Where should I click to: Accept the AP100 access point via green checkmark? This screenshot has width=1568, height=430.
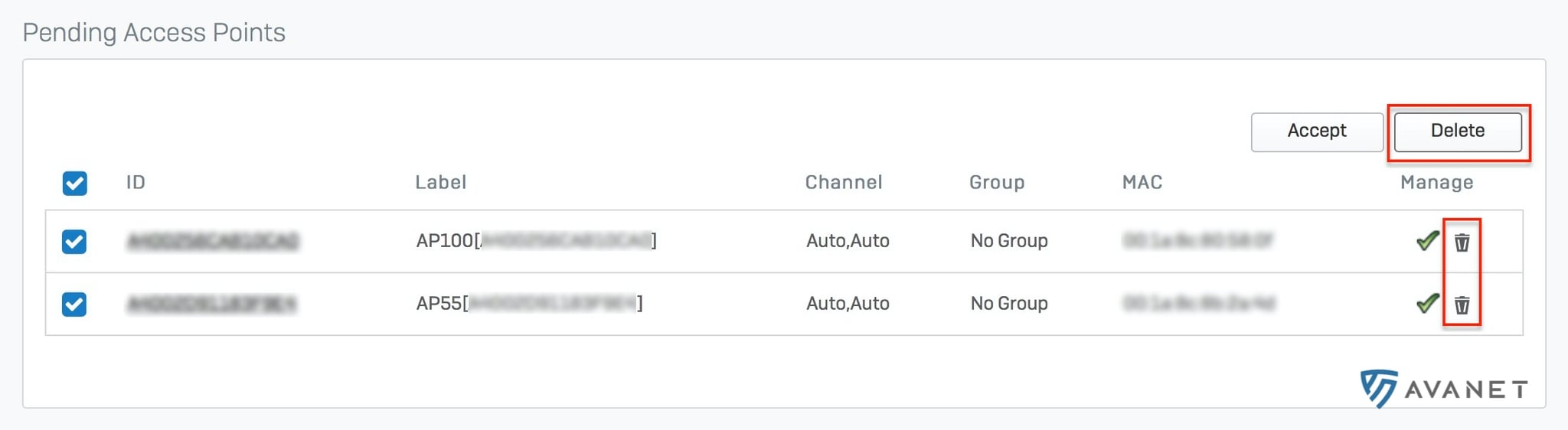point(1427,241)
